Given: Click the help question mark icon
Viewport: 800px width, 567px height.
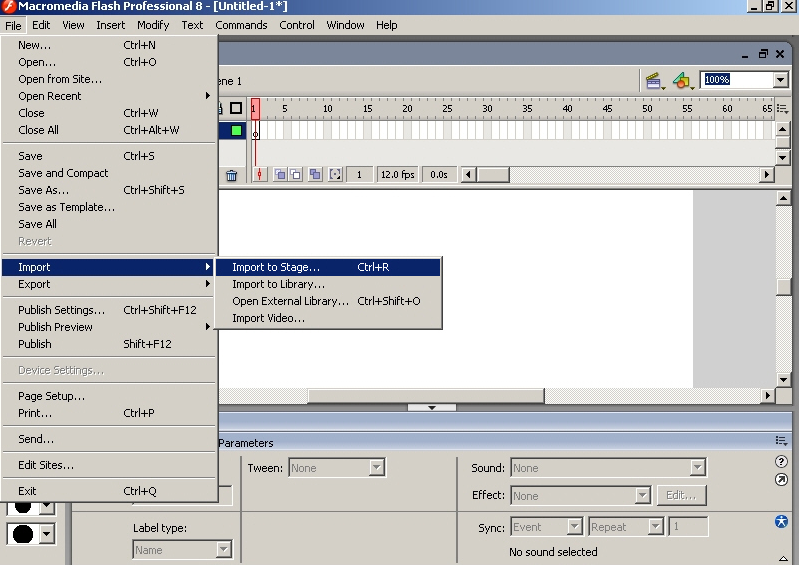Looking at the screenshot, I should 781,462.
